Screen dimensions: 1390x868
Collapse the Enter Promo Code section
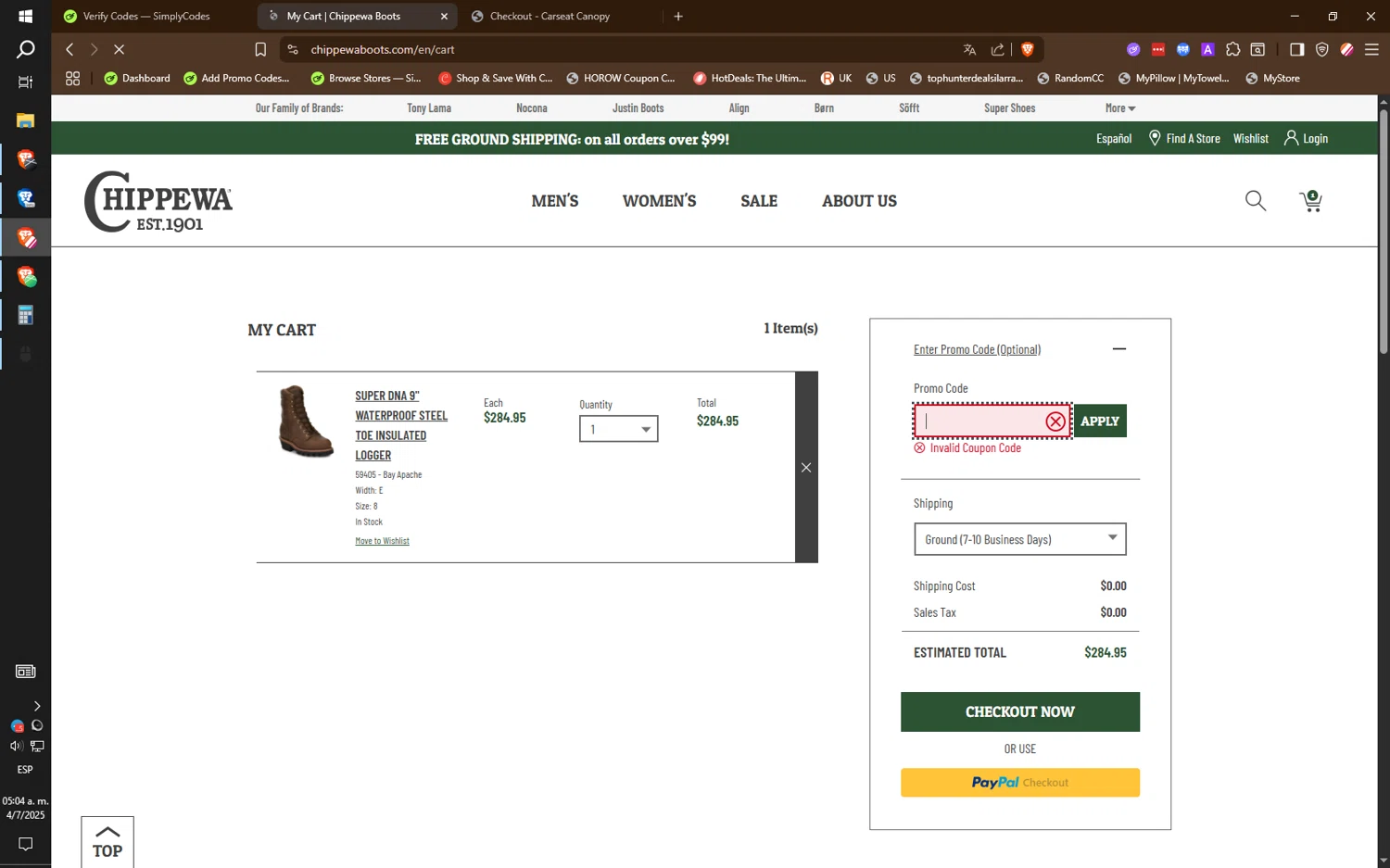point(1118,349)
